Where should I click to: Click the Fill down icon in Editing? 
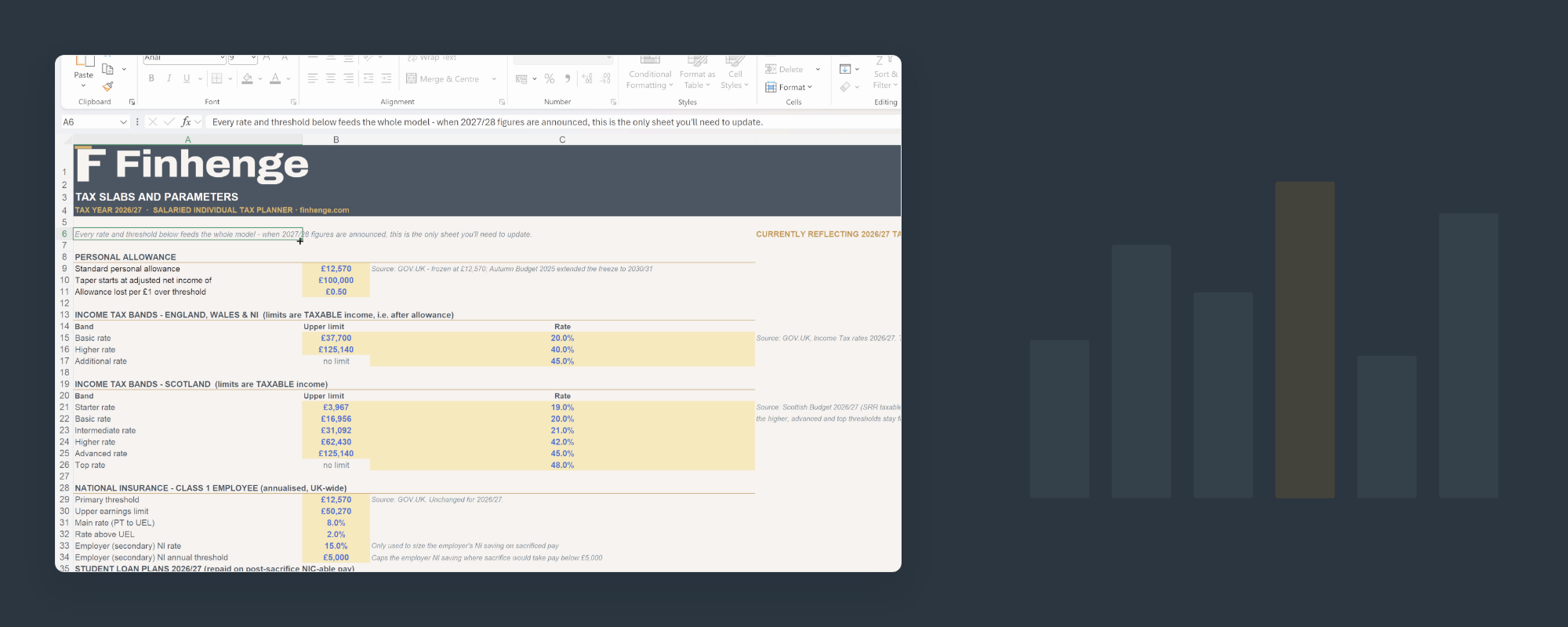[x=845, y=69]
